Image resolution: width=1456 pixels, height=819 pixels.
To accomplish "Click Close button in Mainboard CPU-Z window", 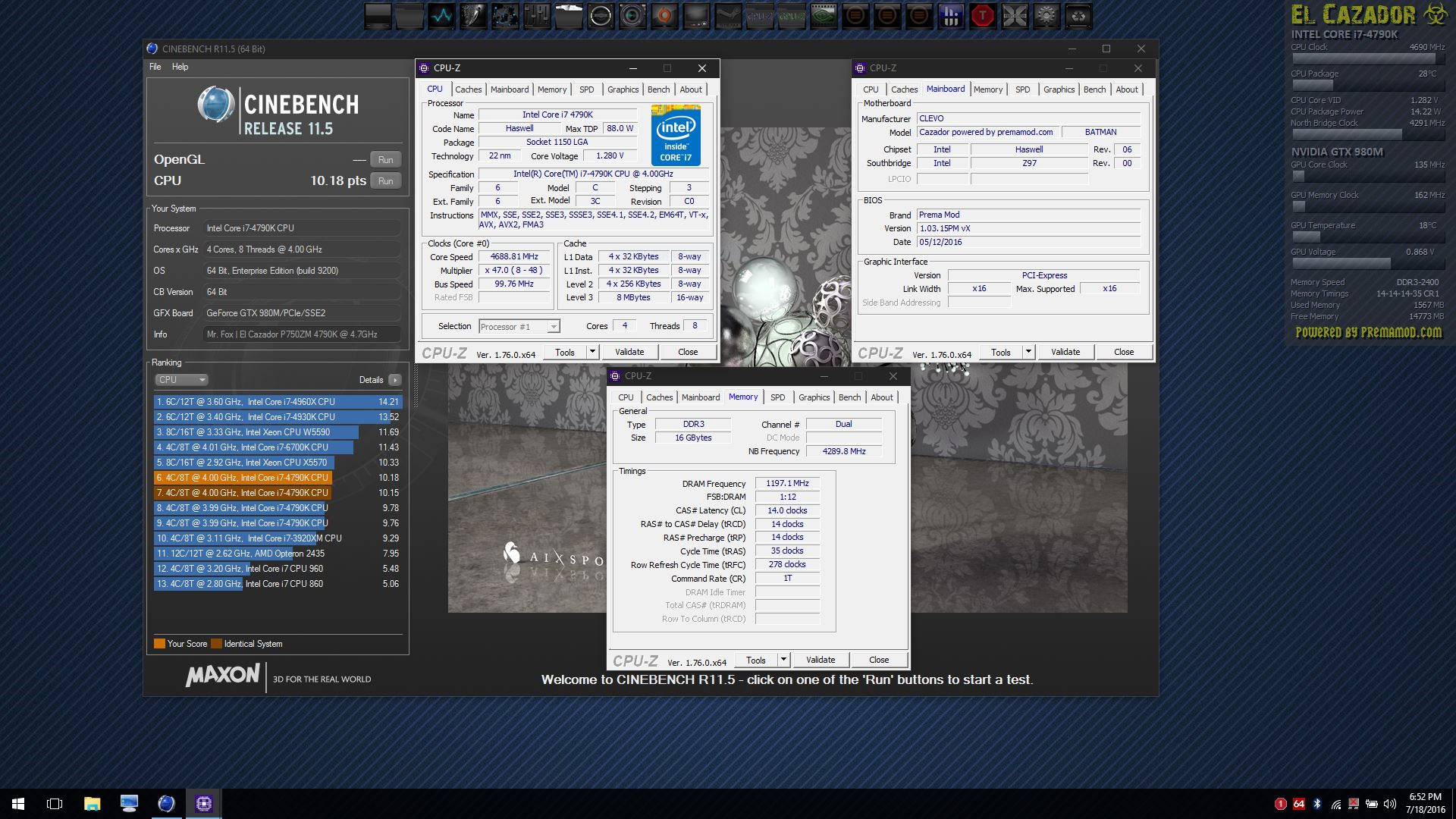I will click(x=1124, y=352).
